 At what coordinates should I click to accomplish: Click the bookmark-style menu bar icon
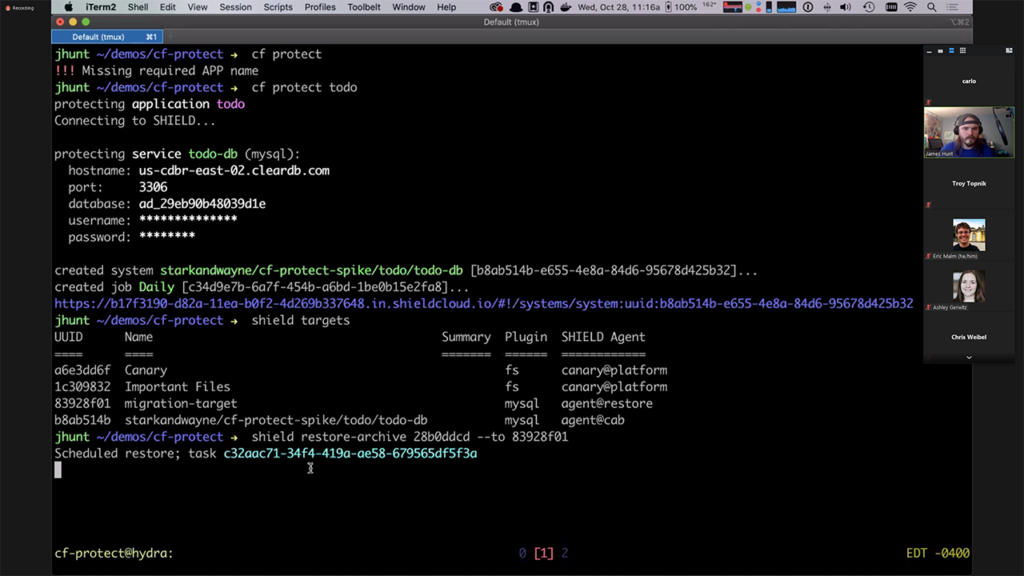(533, 7)
